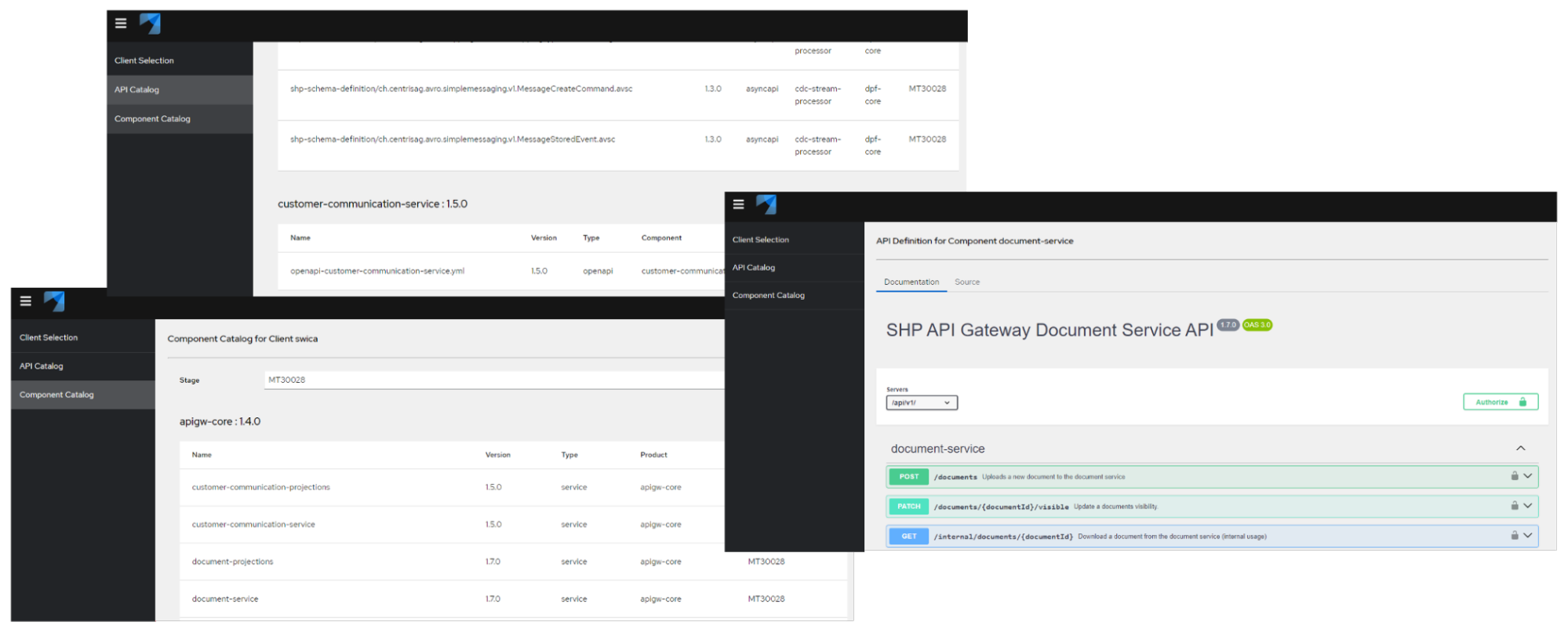Expand PATCH /documents/{documentId}/visible chevron
The image size is (1568, 633).
click(x=1528, y=506)
